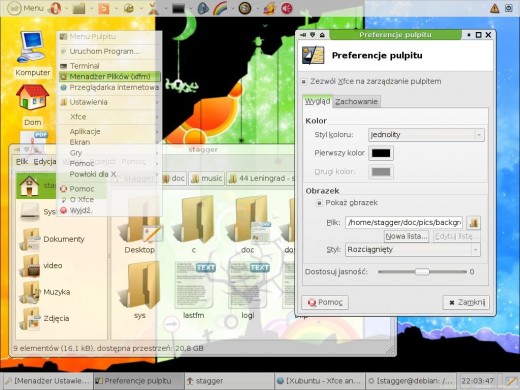Open the Pierwszy kolor black swatch

pos(381,153)
